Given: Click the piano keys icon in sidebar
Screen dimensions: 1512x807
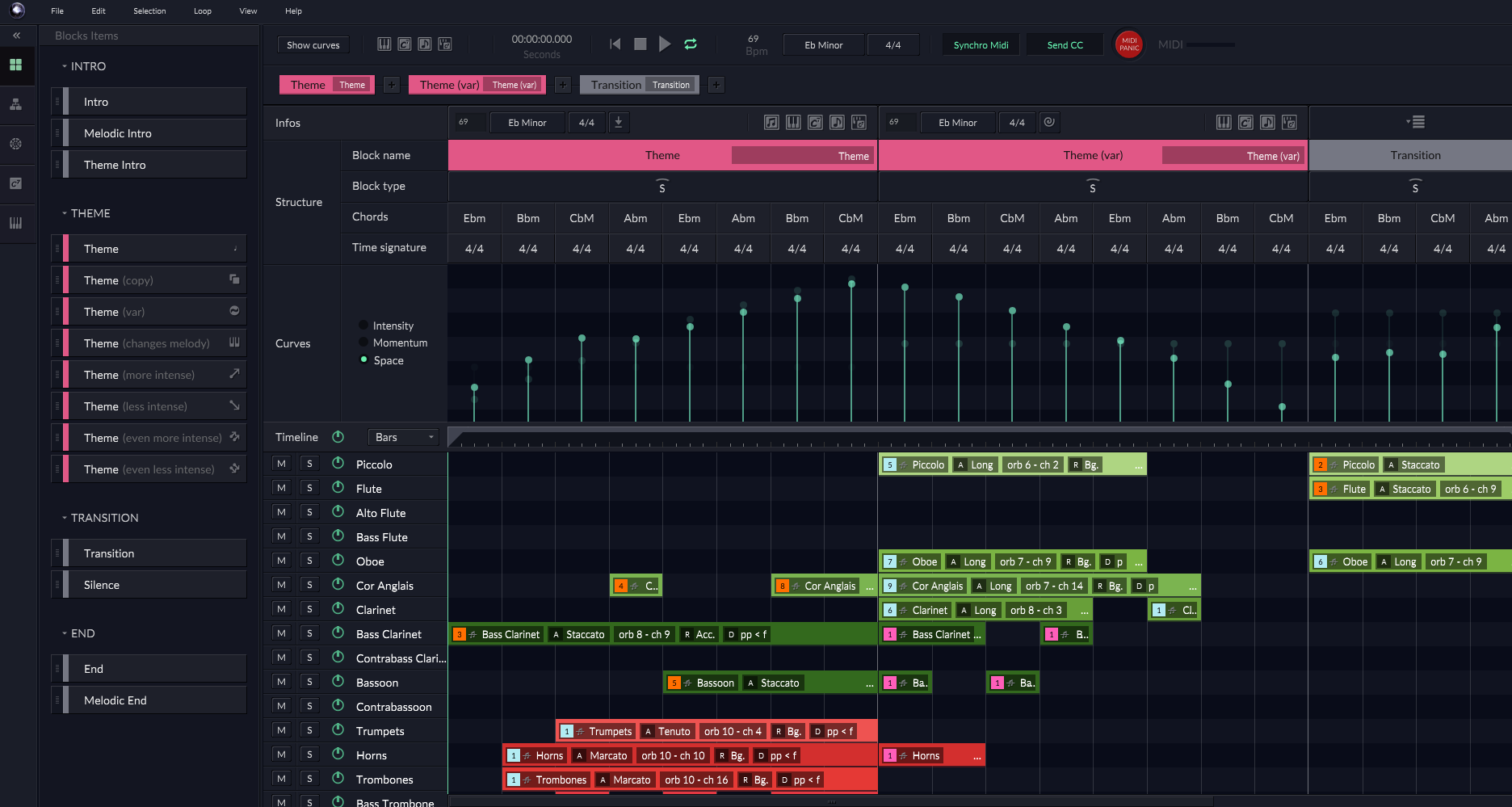Looking at the screenshot, I should [x=16, y=223].
